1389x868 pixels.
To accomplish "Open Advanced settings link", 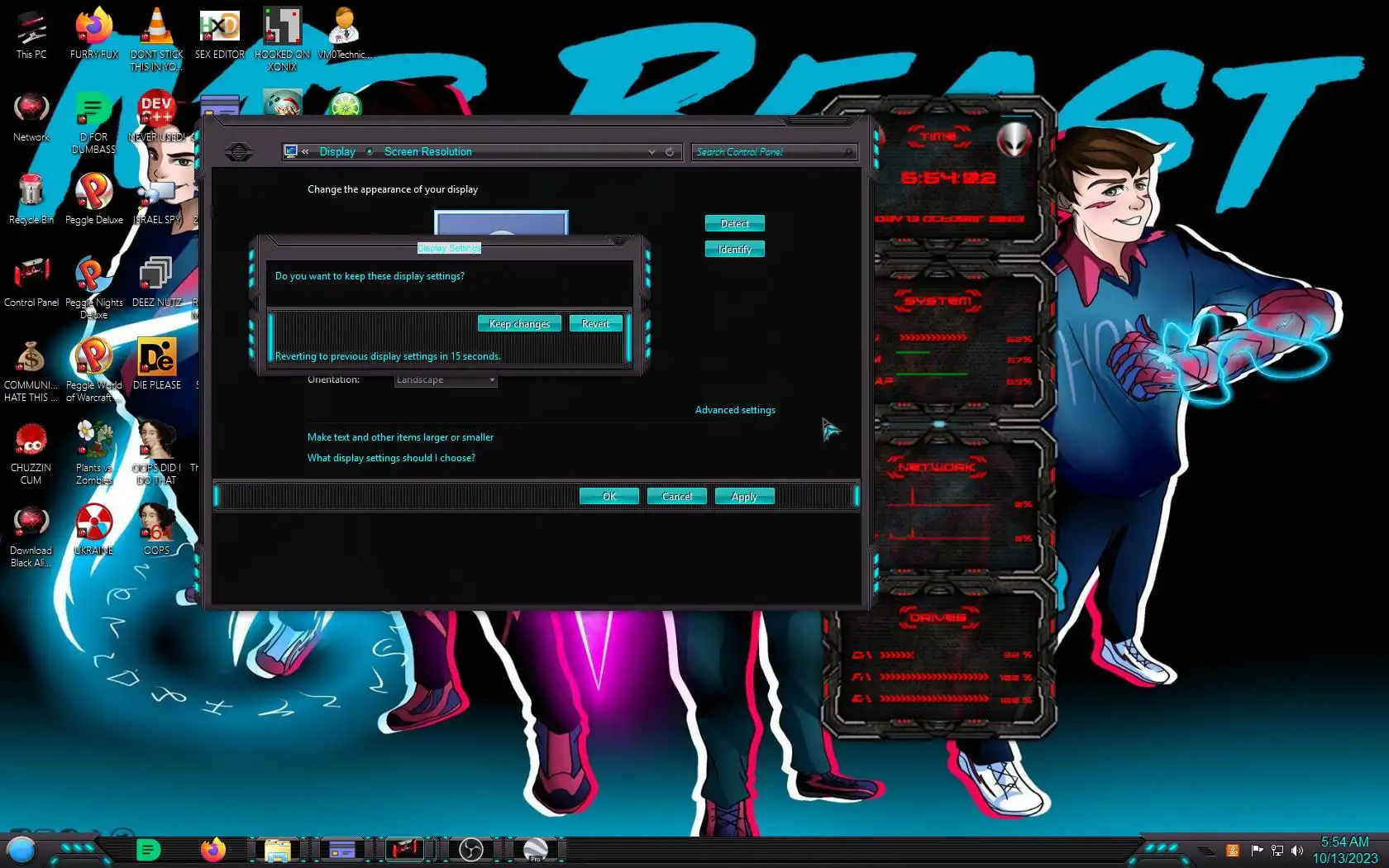I will click(735, 410).
